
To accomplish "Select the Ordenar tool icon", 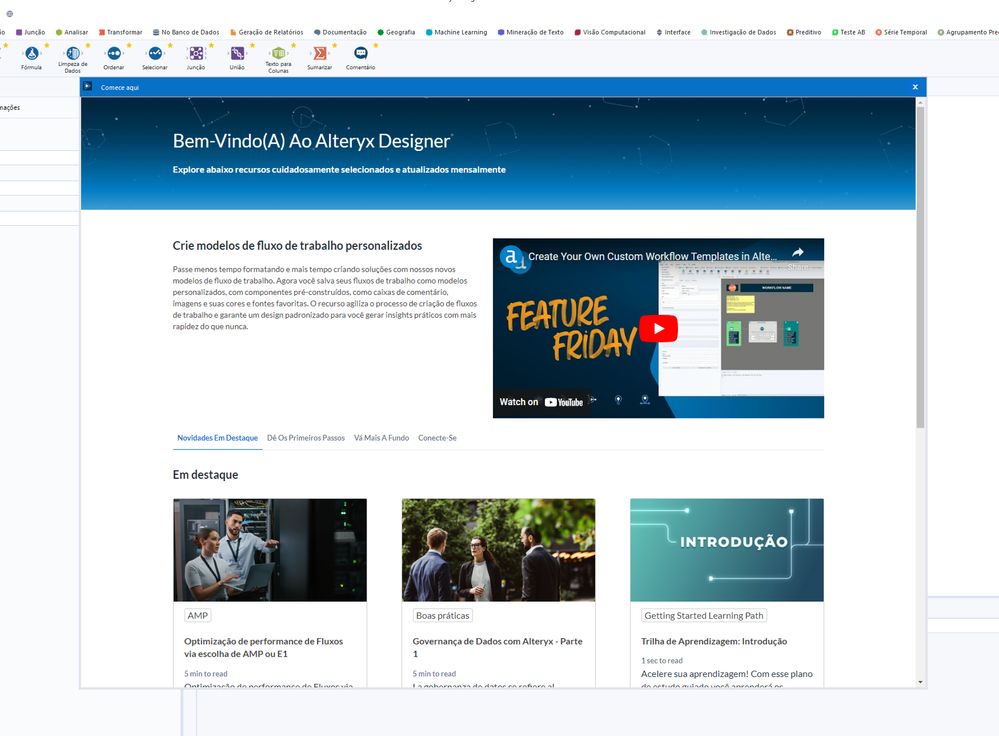I will pos(113,54).
